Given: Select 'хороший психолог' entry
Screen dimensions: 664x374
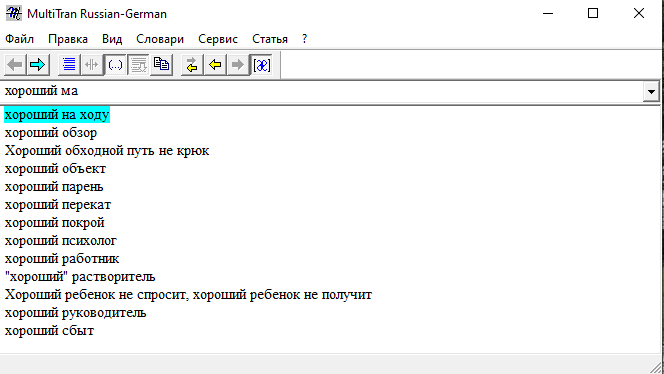Looking at the screenshot, I should click(x=61, y=241).
